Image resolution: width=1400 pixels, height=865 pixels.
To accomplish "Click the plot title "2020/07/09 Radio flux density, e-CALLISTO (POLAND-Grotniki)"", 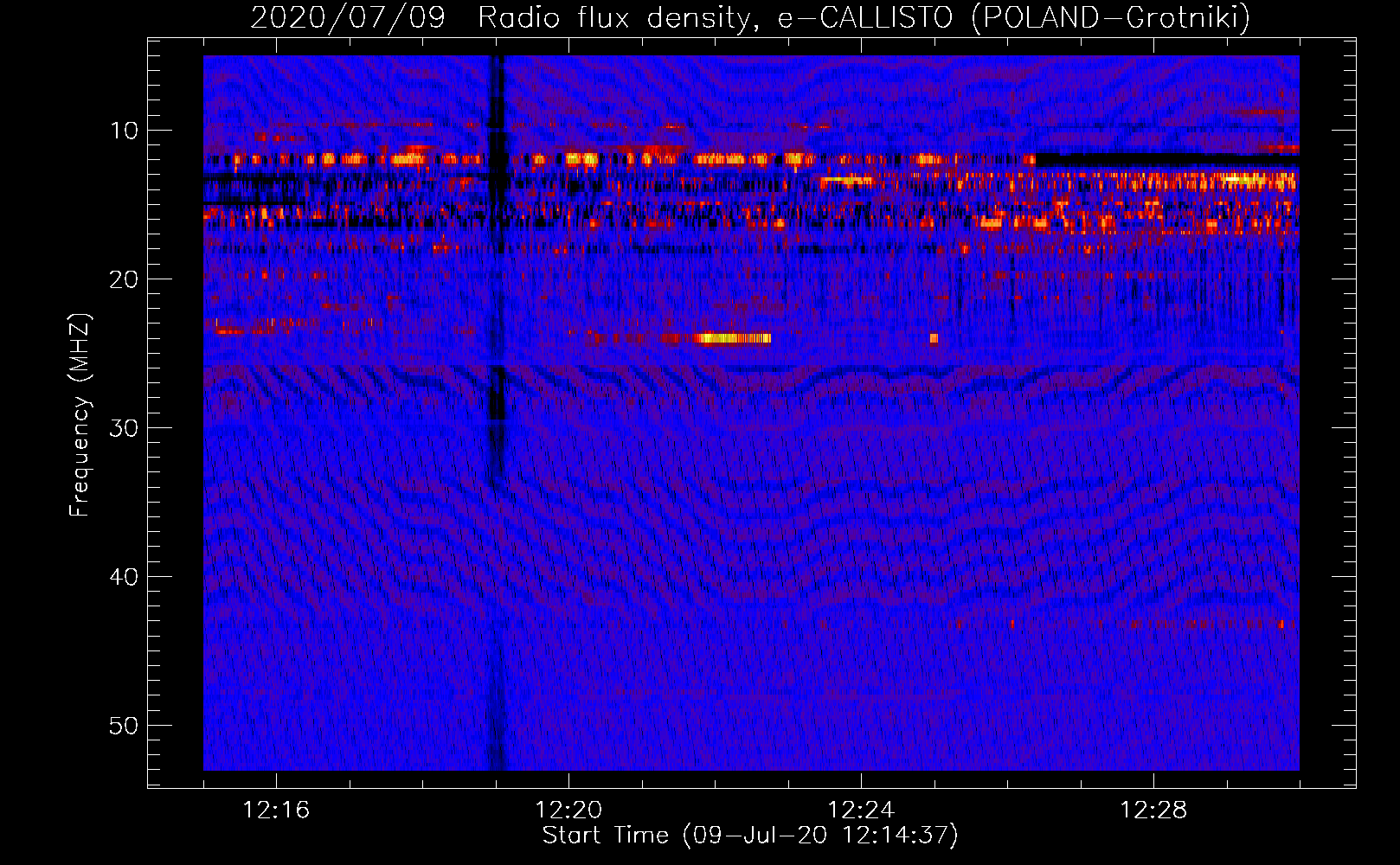I will (750, 17).
